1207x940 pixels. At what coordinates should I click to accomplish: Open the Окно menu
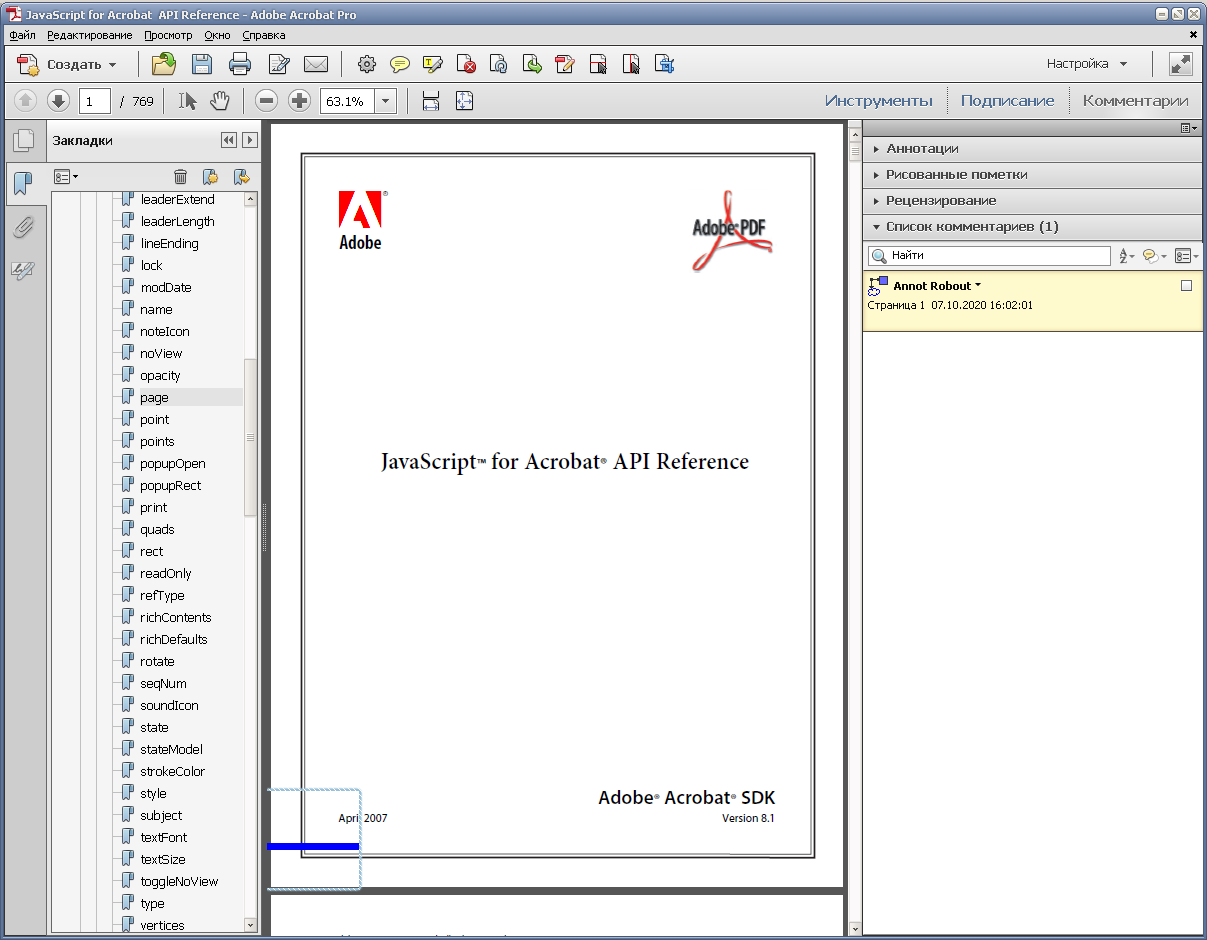(217, 35)
